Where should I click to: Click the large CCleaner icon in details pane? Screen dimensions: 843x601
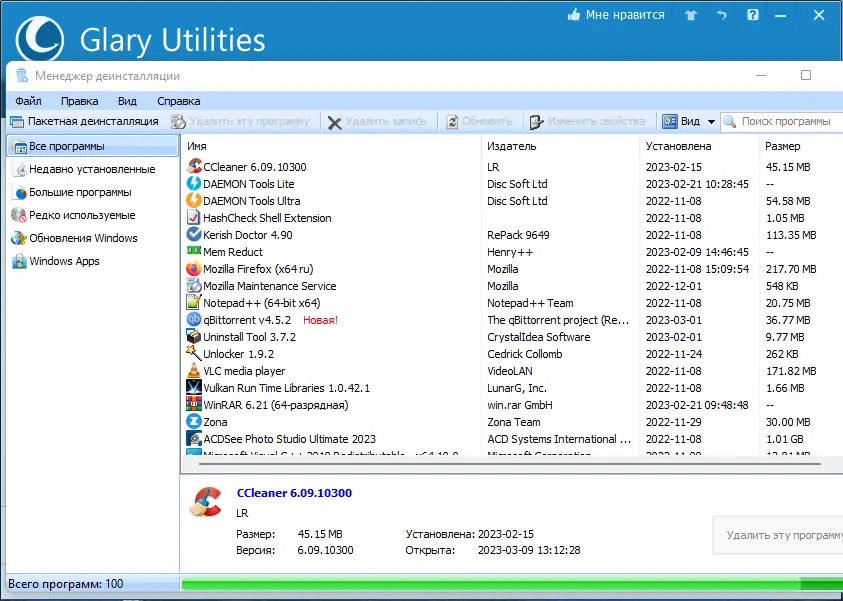pos(205,502)
